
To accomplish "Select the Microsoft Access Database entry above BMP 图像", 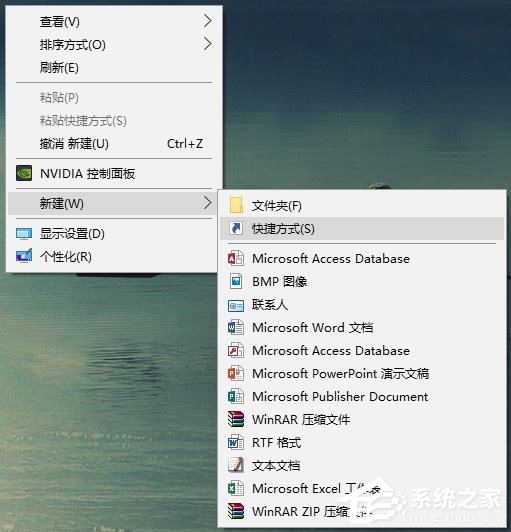I will [x=362, y=259].
